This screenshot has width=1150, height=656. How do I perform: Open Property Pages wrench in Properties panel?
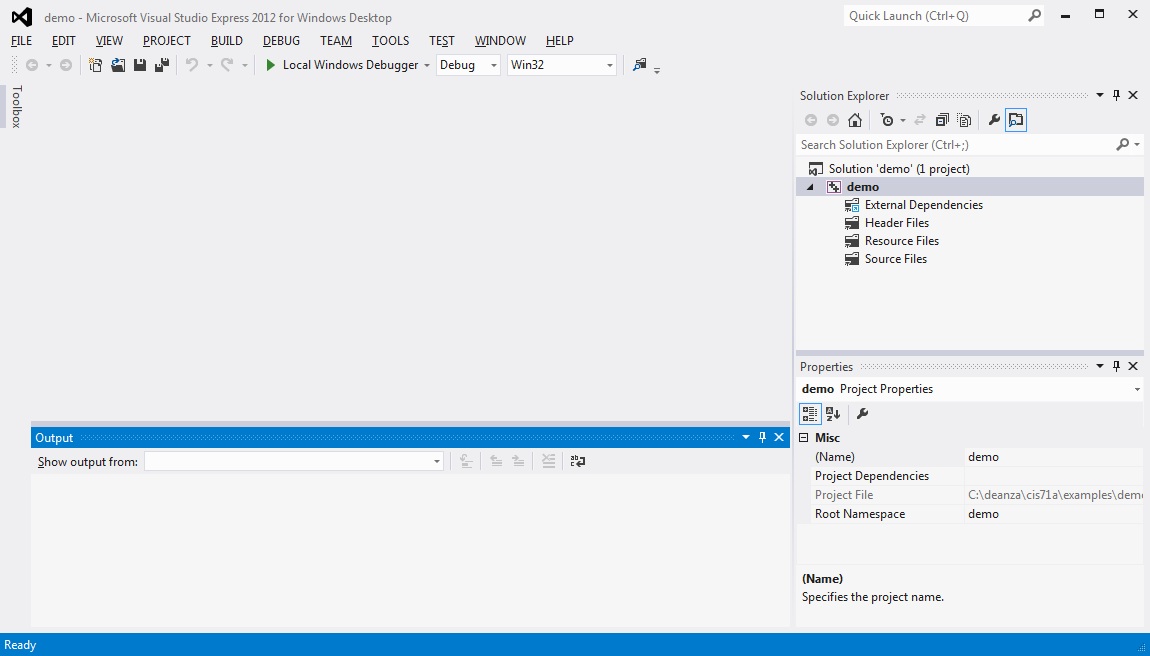pyautogui.click(x=862, y=414)
